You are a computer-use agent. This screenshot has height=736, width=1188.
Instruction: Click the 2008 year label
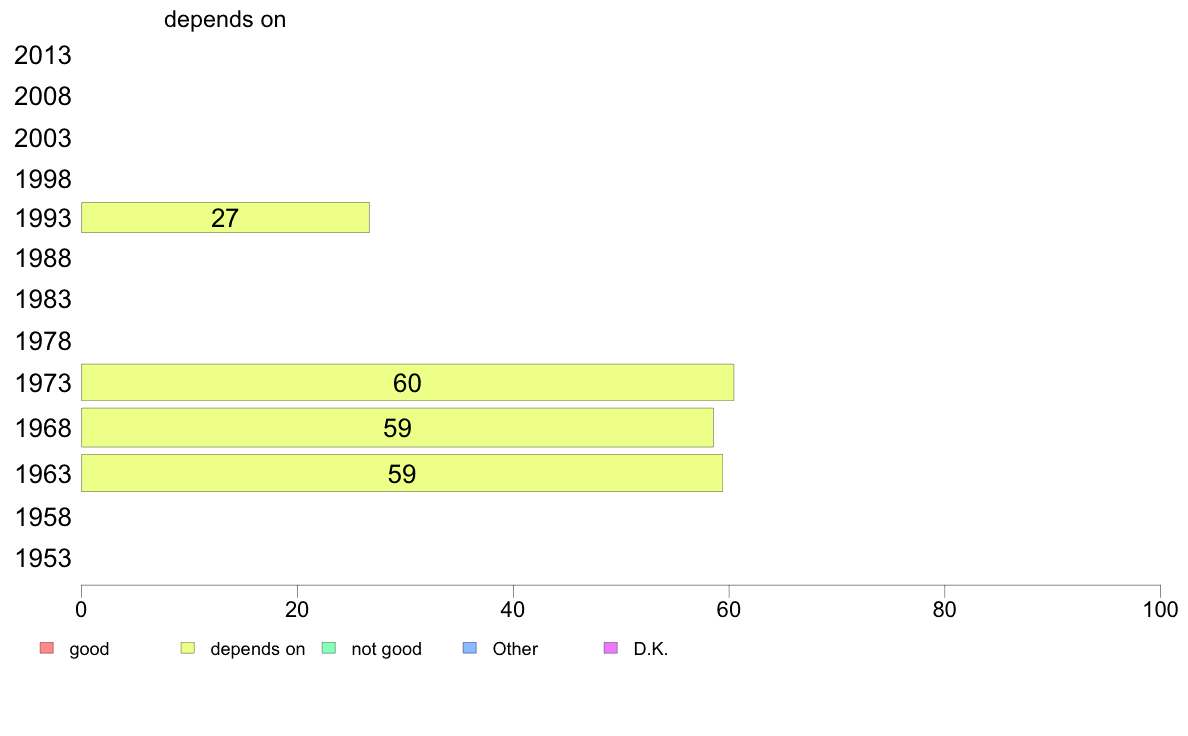[x=43, y=96]
